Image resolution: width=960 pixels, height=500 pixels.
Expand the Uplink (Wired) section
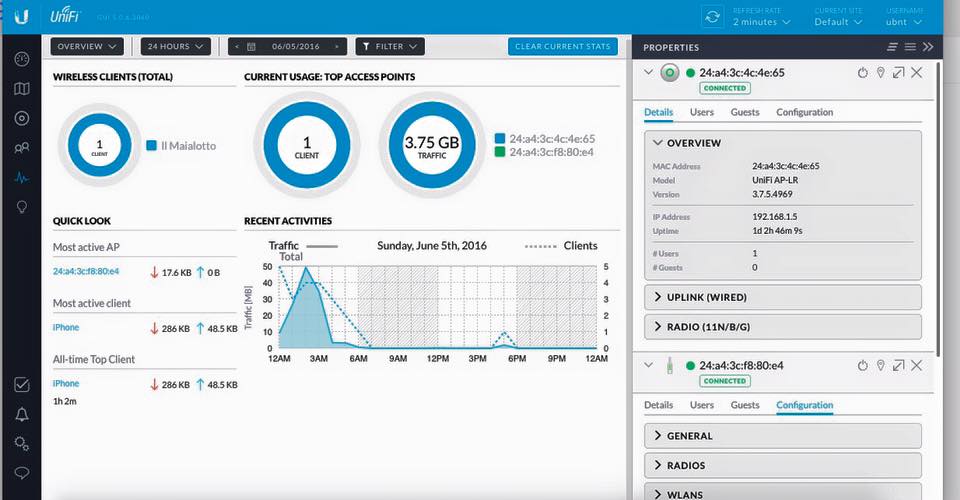782,297
